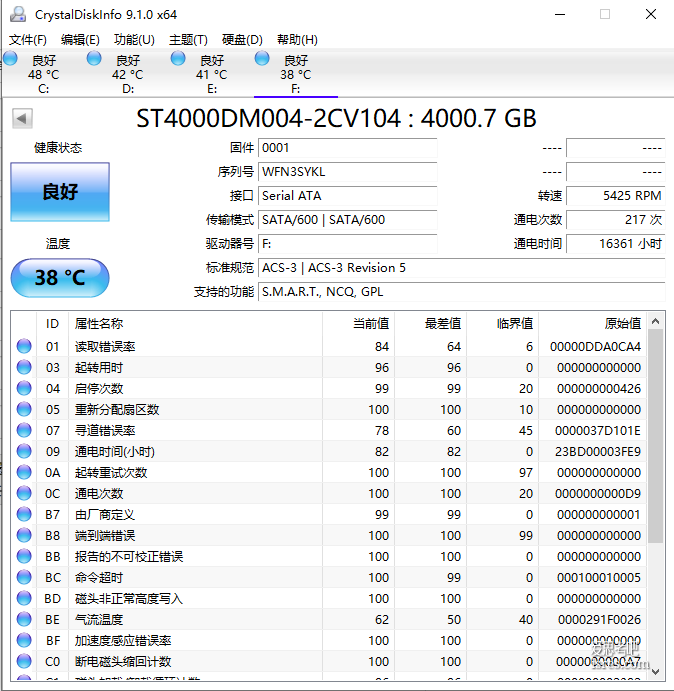
Task: Click the scrollbar down arrow in attribute list
Action: click(x=655, y=672)
